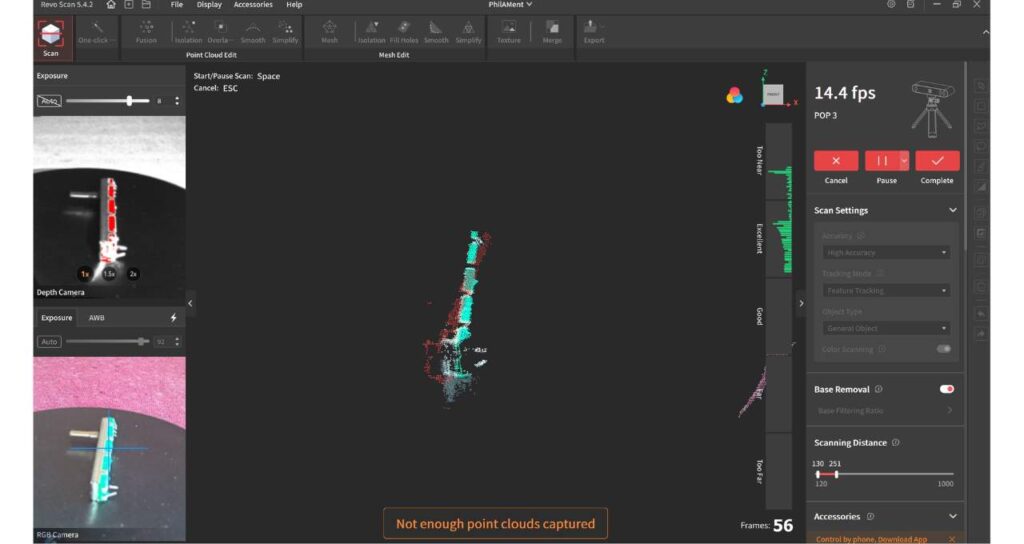Select the Fill Holes mesh tool
The width and height of the screenshot is (1024, 544).
403,32
